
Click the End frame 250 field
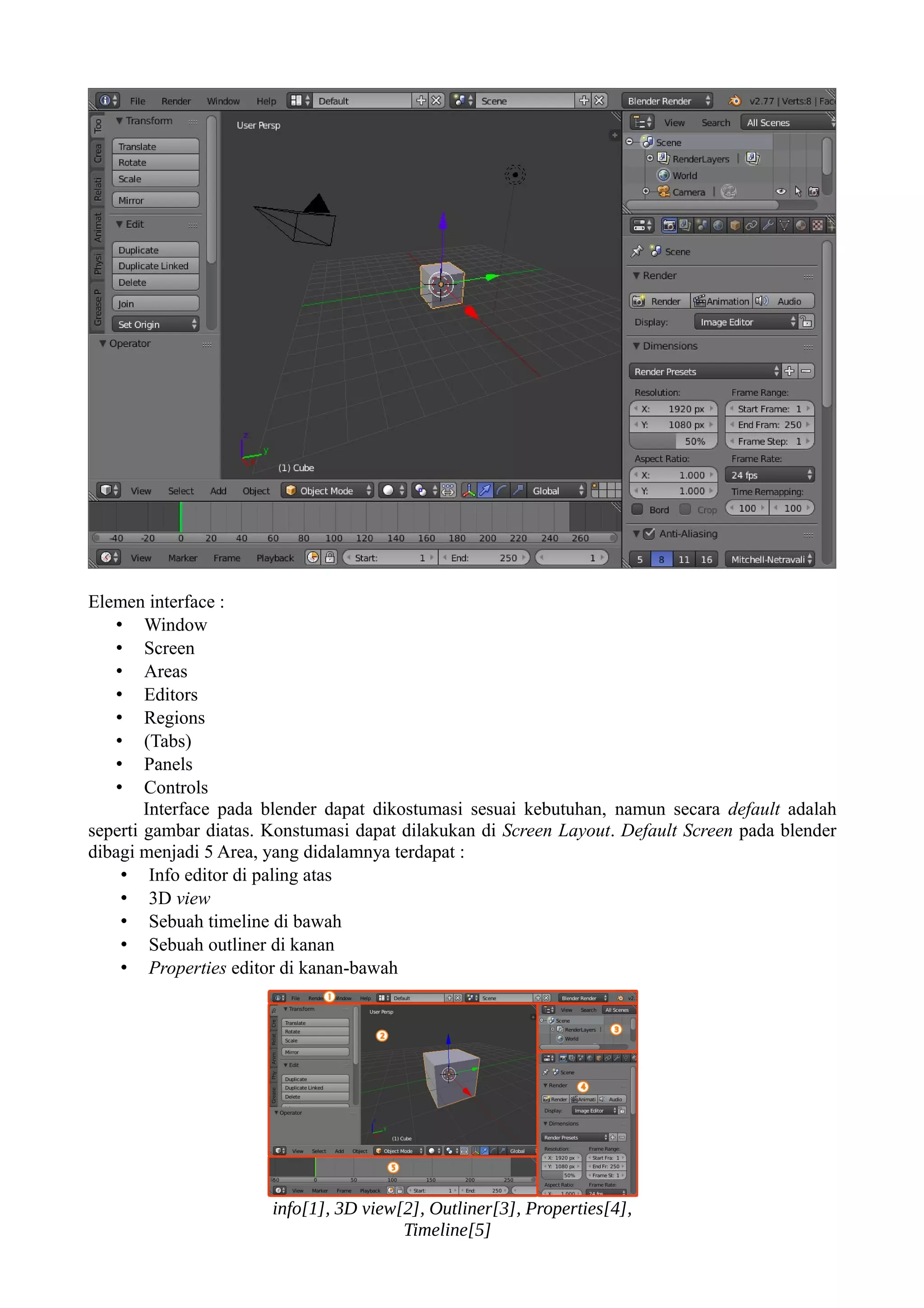pyautogui.click(x=770, y=424)
